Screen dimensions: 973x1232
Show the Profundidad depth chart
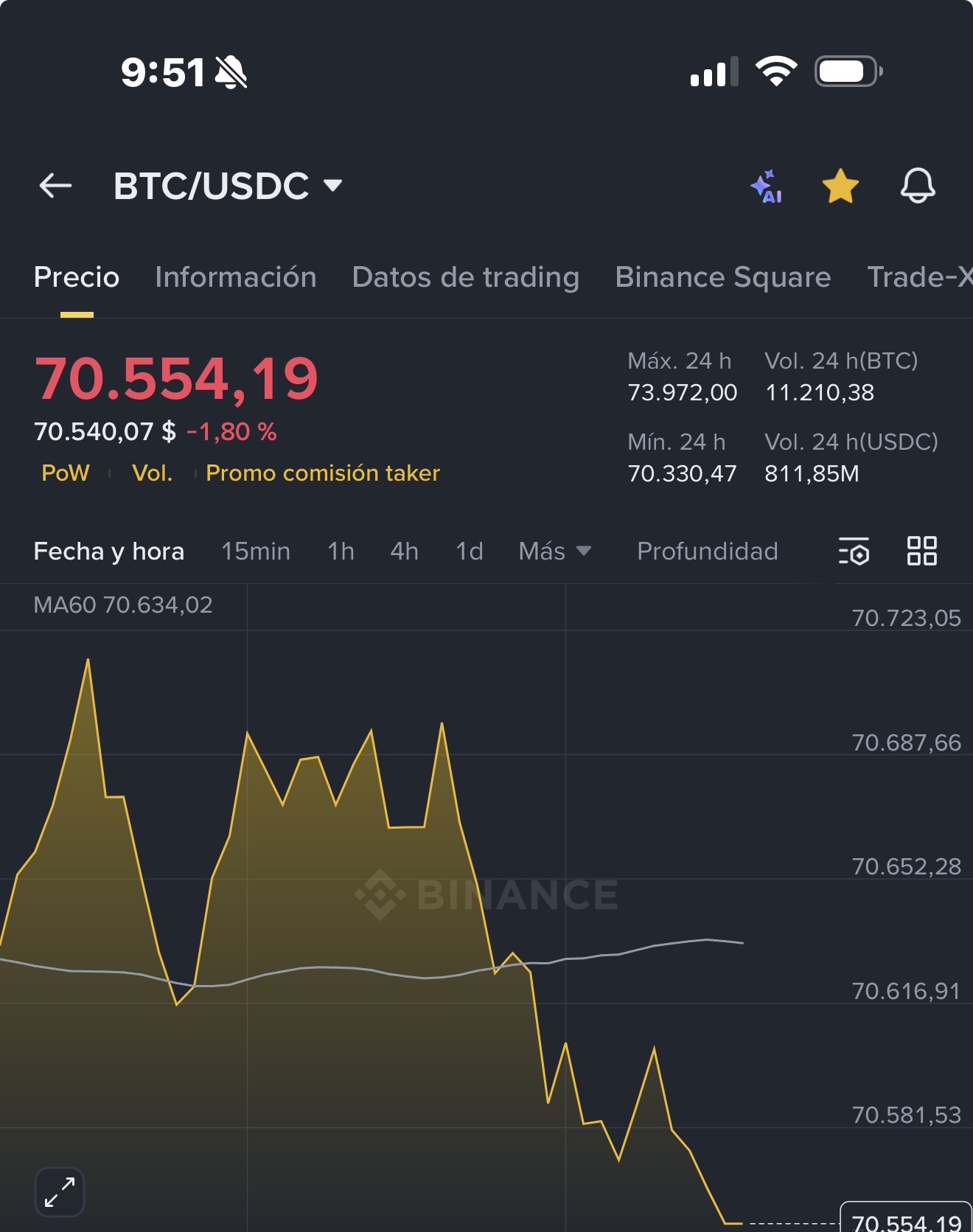[x=708, y=551]
